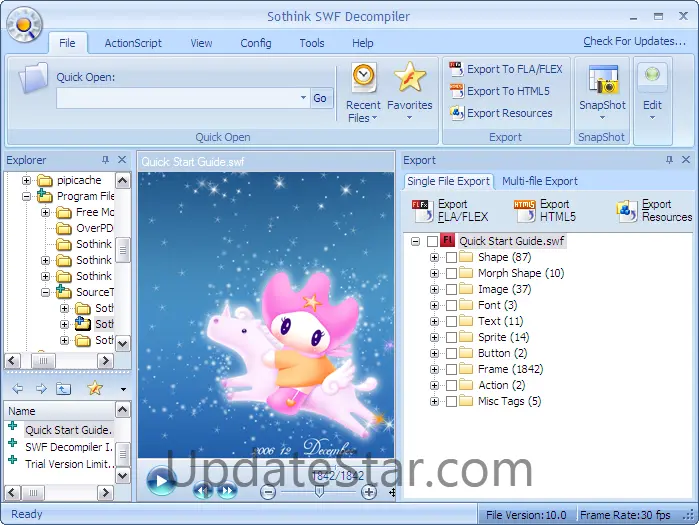Open the Recent Files list
This screenshot has height=525, width=699.
click(x=363, y=93)
